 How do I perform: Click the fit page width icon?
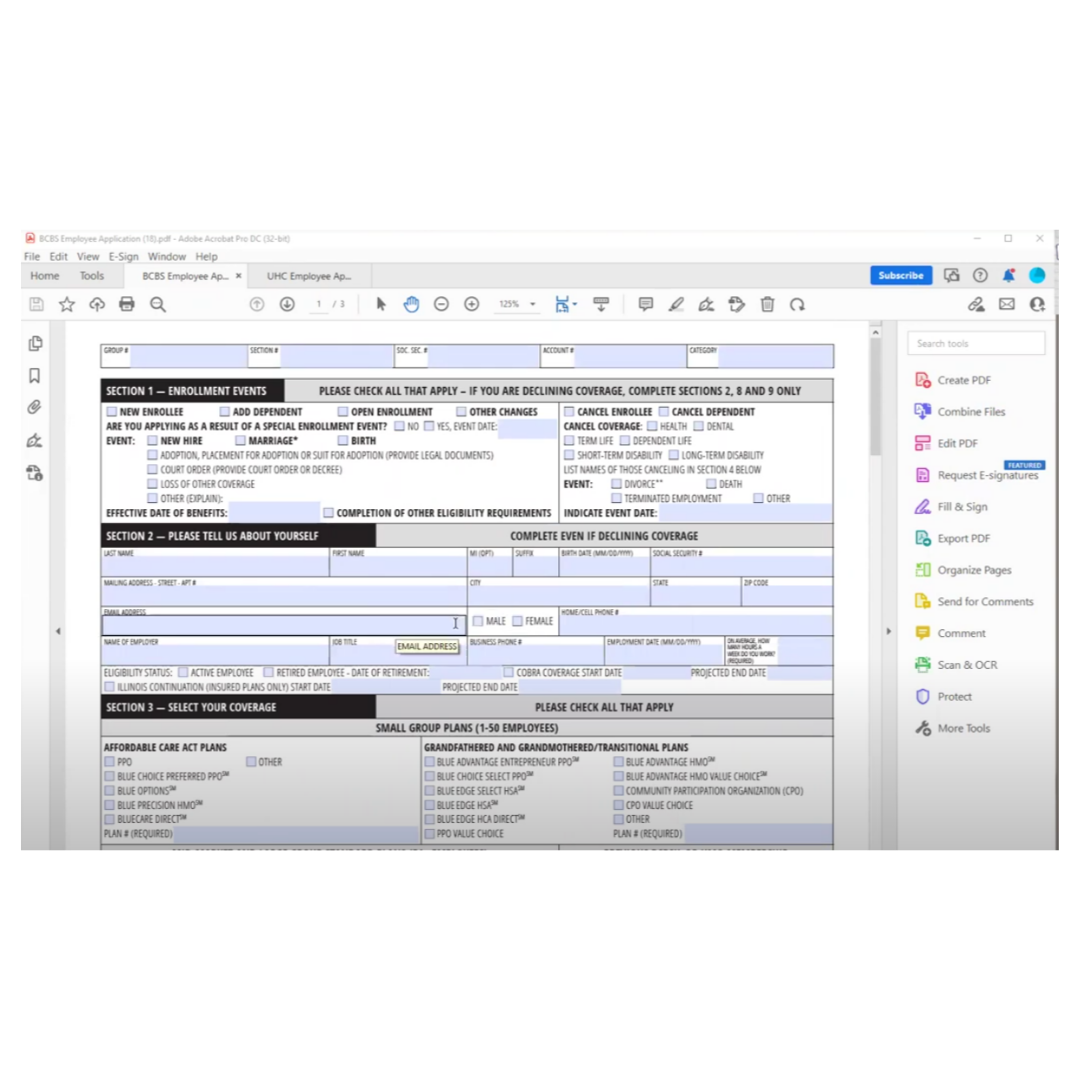pyautogui.click(x=562, y=304)
